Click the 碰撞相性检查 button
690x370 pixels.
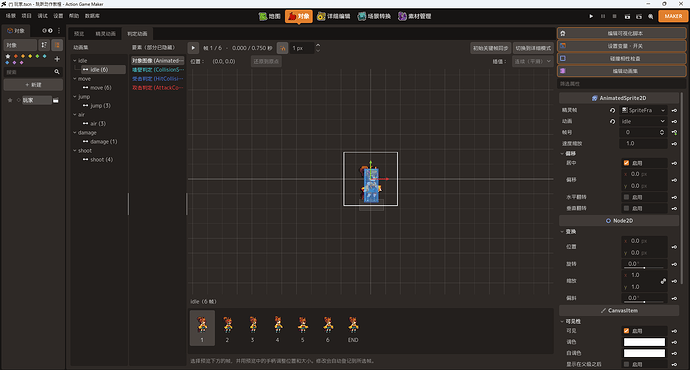point(621,58)
